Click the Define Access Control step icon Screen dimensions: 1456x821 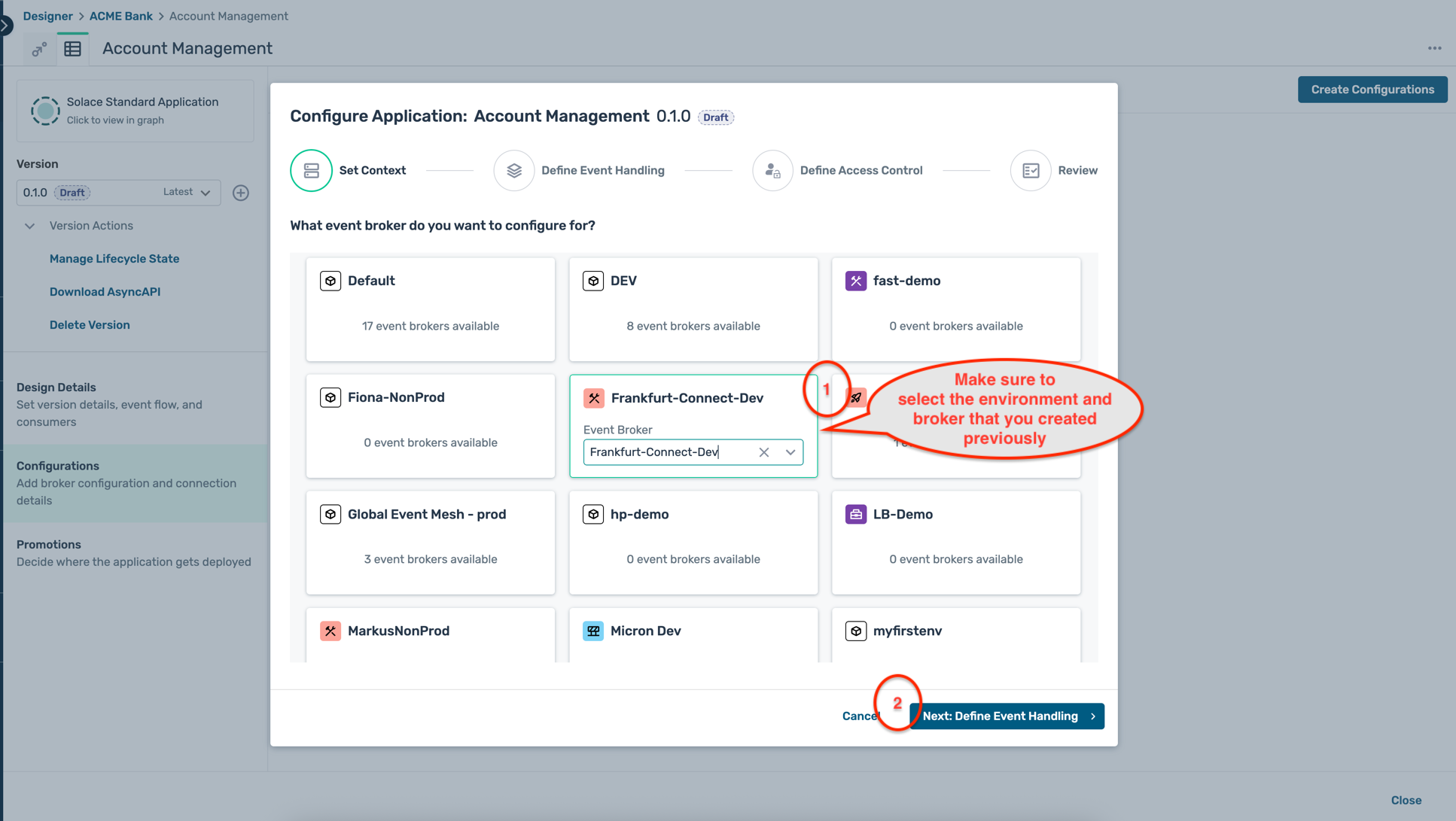click(772, 171)
